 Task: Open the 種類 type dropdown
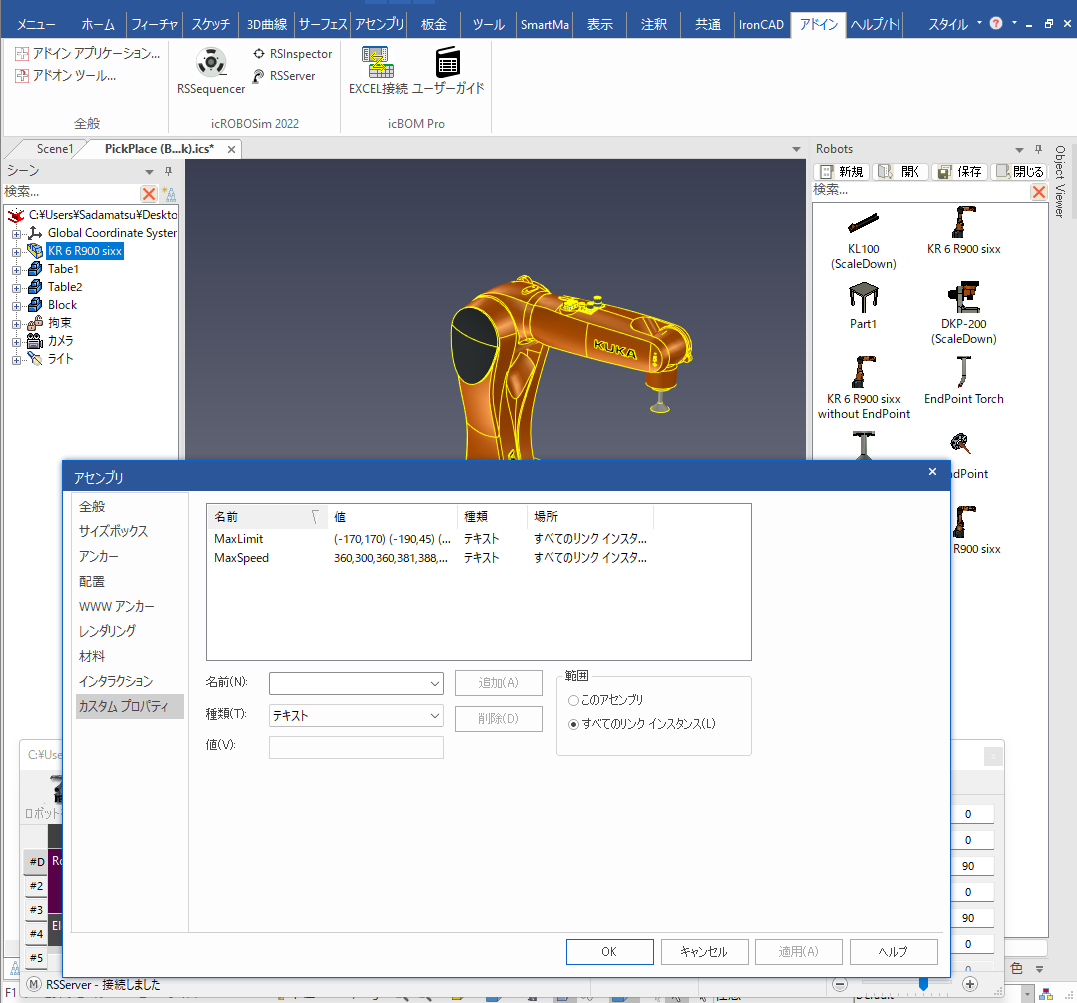pyautogui.click(x=434, y=716)
